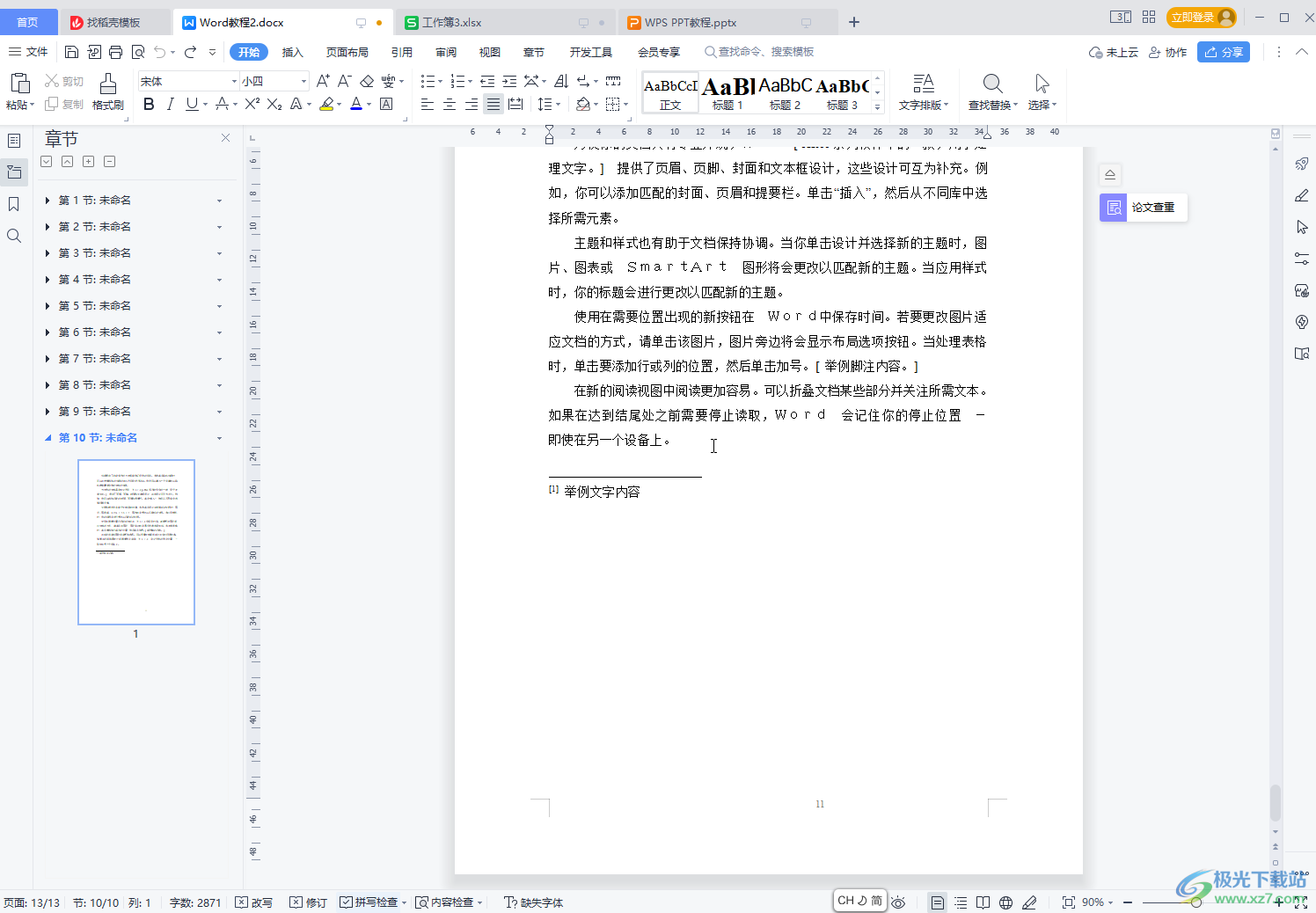This screenshot has height=913, width=1316.
Task: Click the Print icon in quick access toolbar
Action: tap(116, 52)
